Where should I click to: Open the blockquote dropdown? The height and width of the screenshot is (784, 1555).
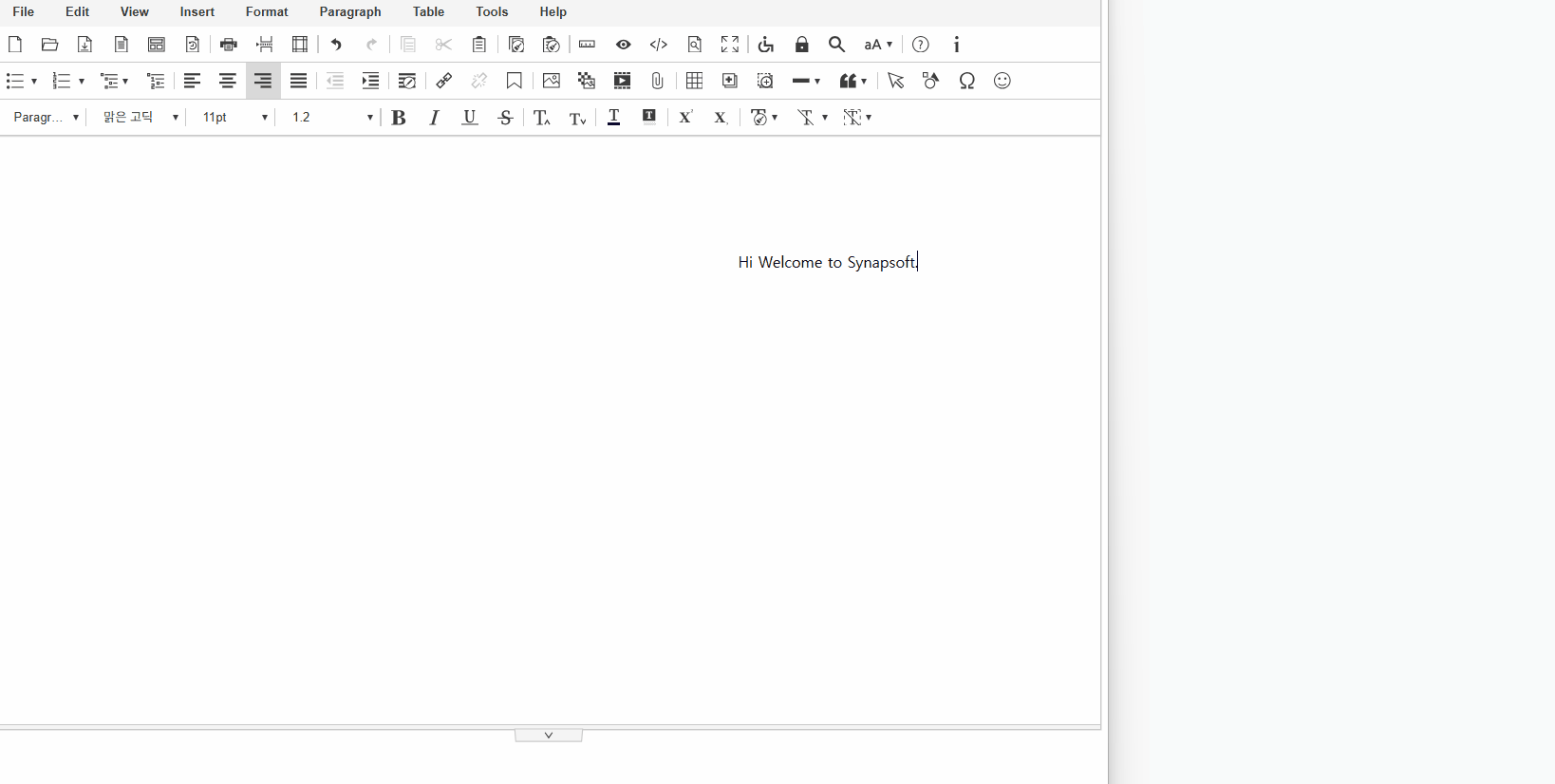[x=853, y=81]
